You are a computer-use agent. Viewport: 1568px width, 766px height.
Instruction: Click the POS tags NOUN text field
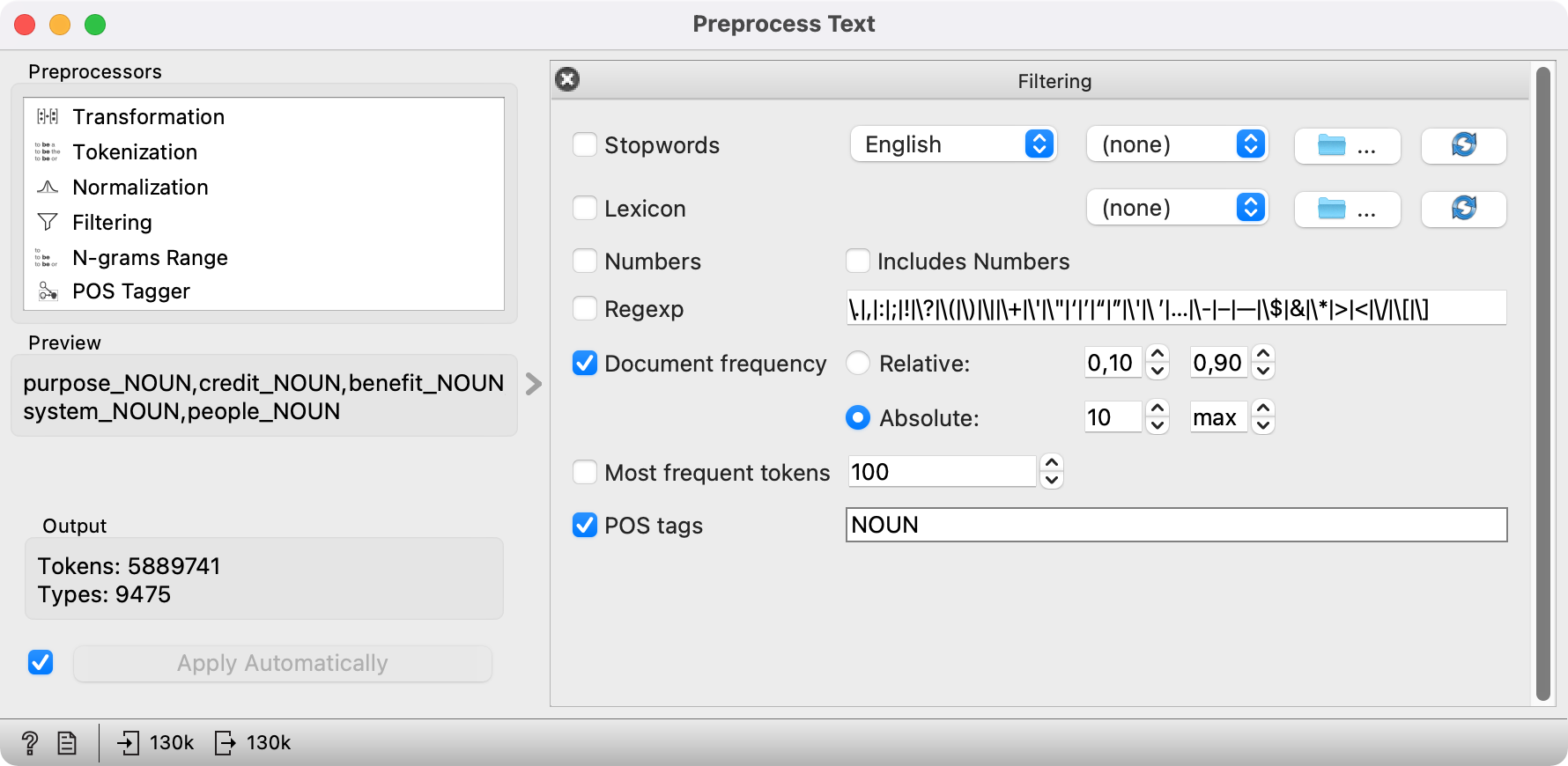[1176, 525]
